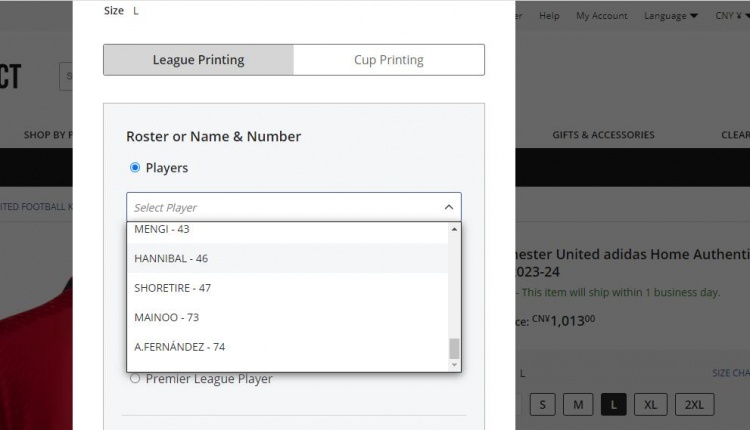The width and height of the screenshot is (750, 430).
Task: Select size XL on product page
Action: tap(651, 405)
